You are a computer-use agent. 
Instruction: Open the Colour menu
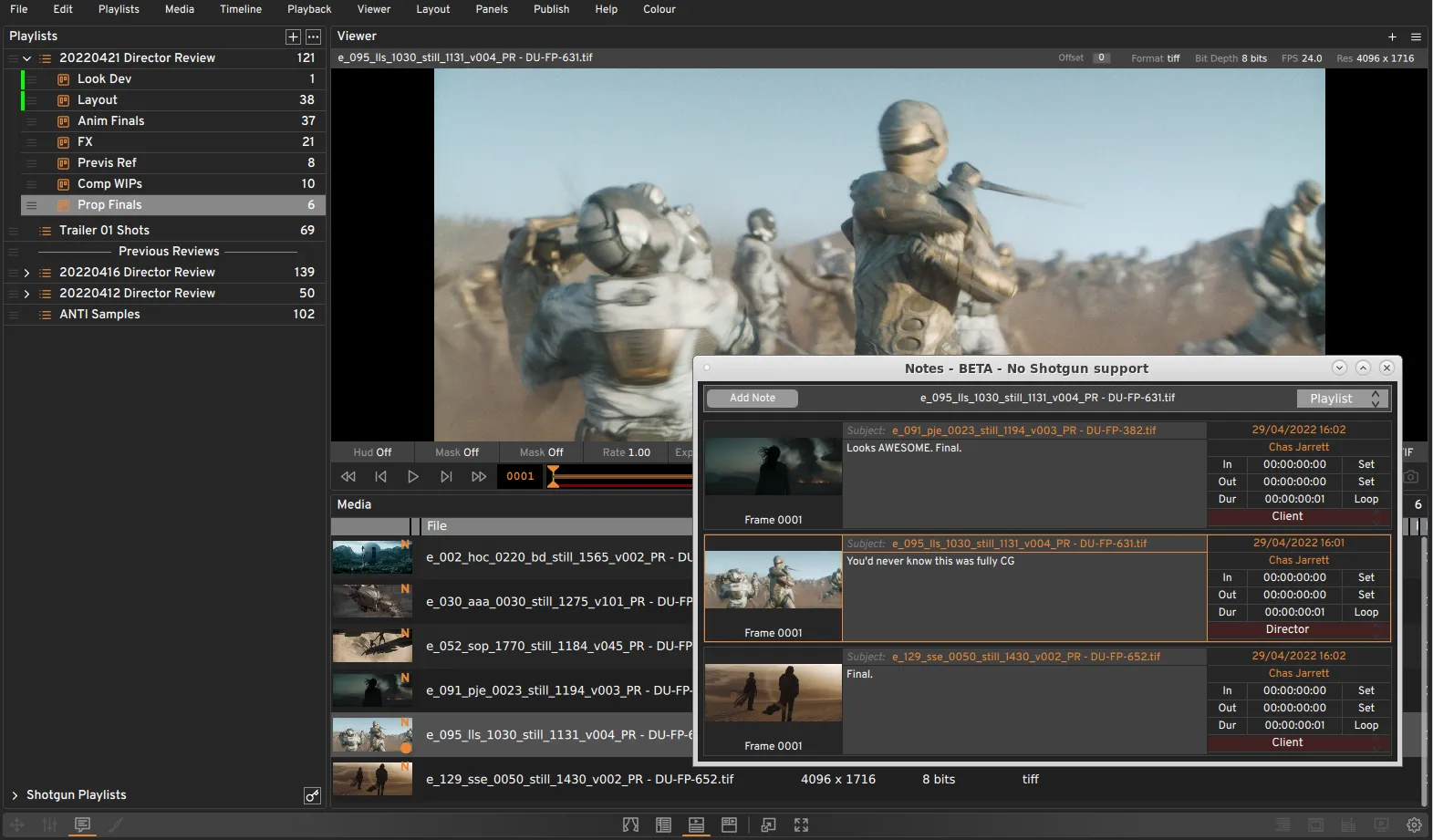[x=659, y=9]
